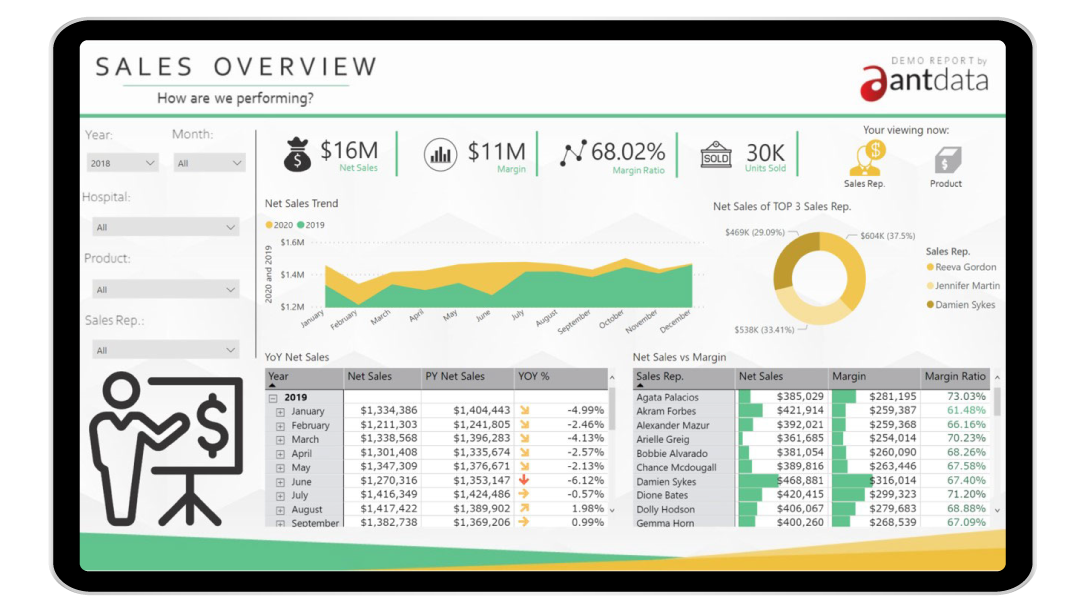Click the money bag Net Sales KPI icon
Viewport: 1086px width, 612px height.
298,155
